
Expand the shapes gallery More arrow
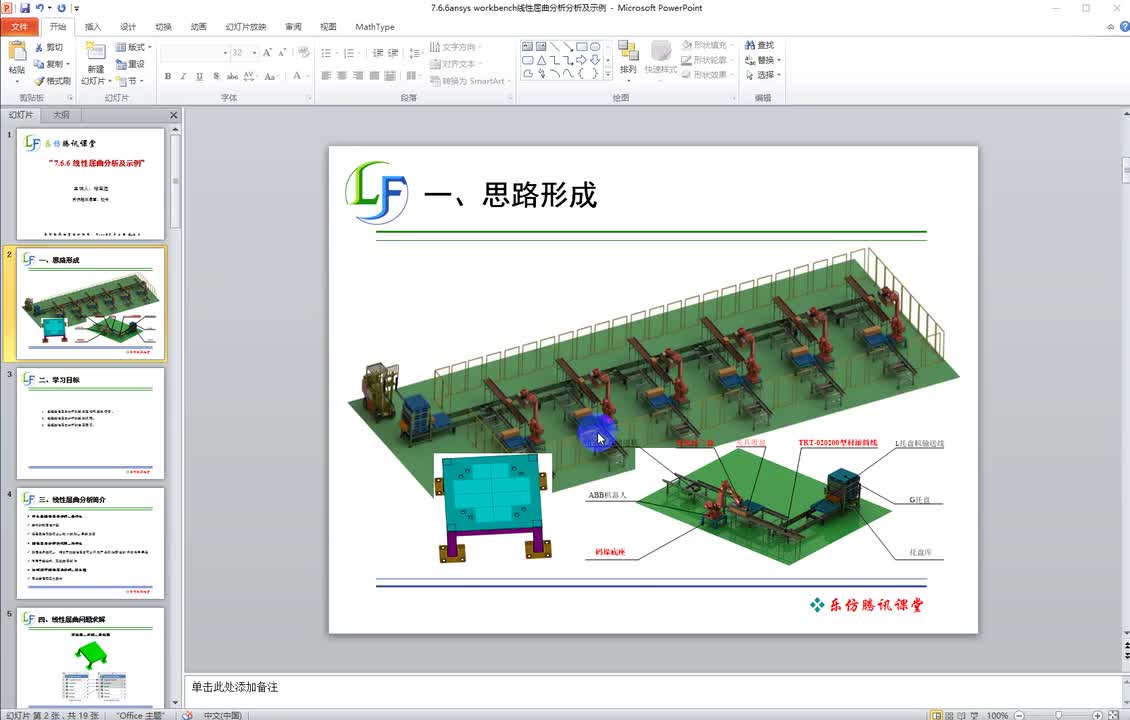coord(608,74)
